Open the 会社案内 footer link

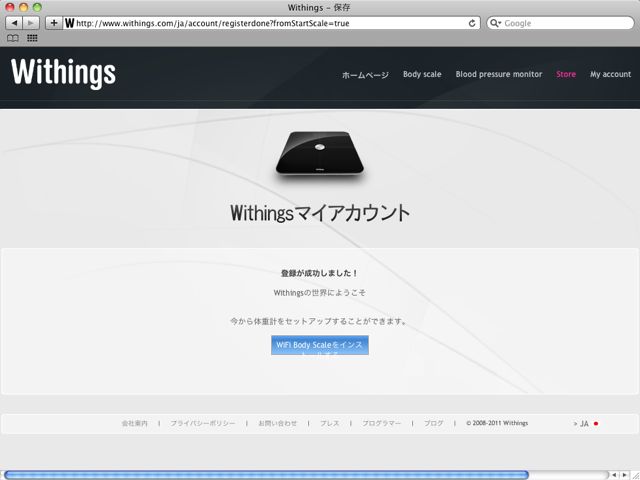[134, 423]
